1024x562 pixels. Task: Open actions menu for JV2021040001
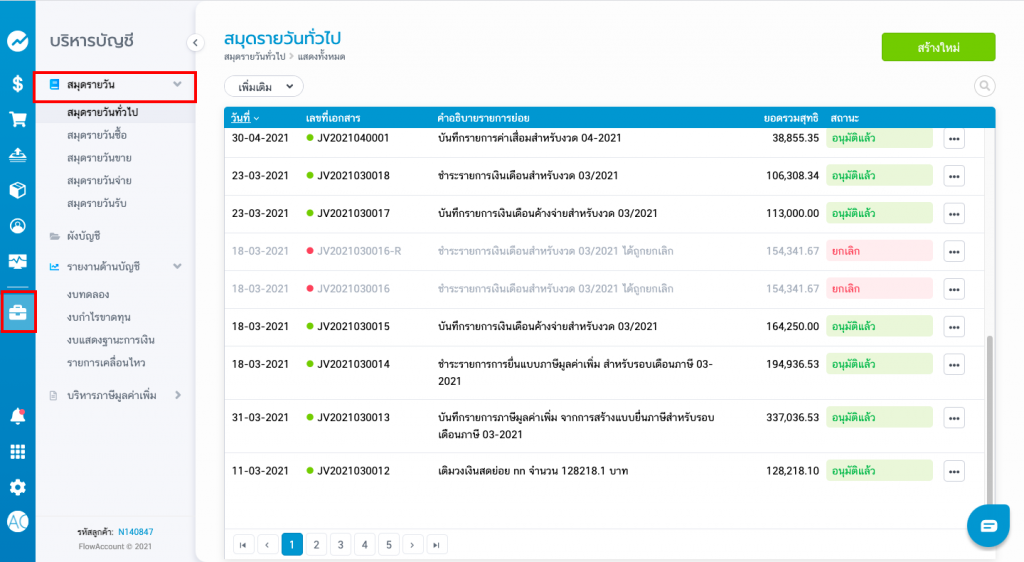[x=954, y=138]
